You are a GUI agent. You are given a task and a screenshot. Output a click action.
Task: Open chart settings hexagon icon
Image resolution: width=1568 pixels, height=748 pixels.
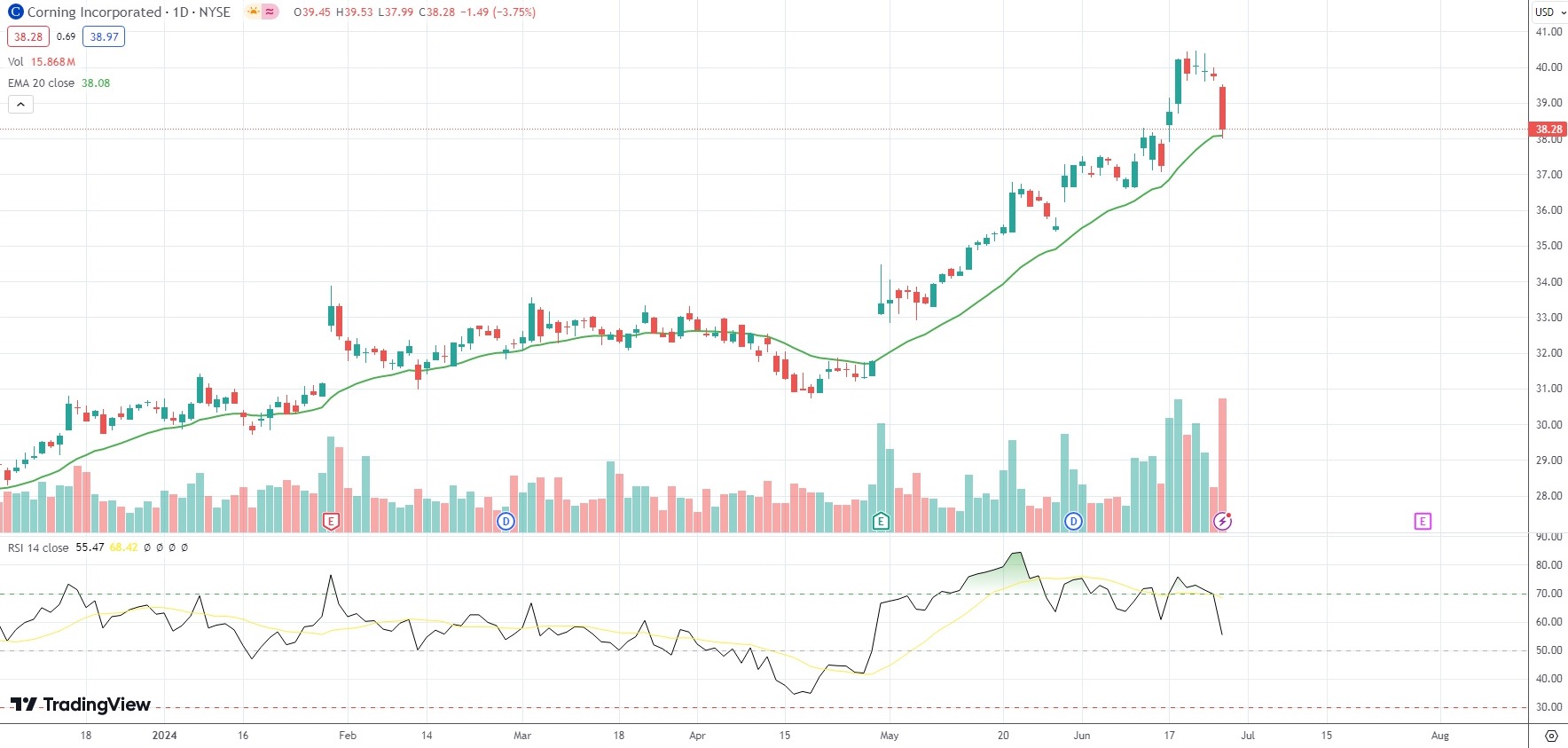tap(1551, 736)
